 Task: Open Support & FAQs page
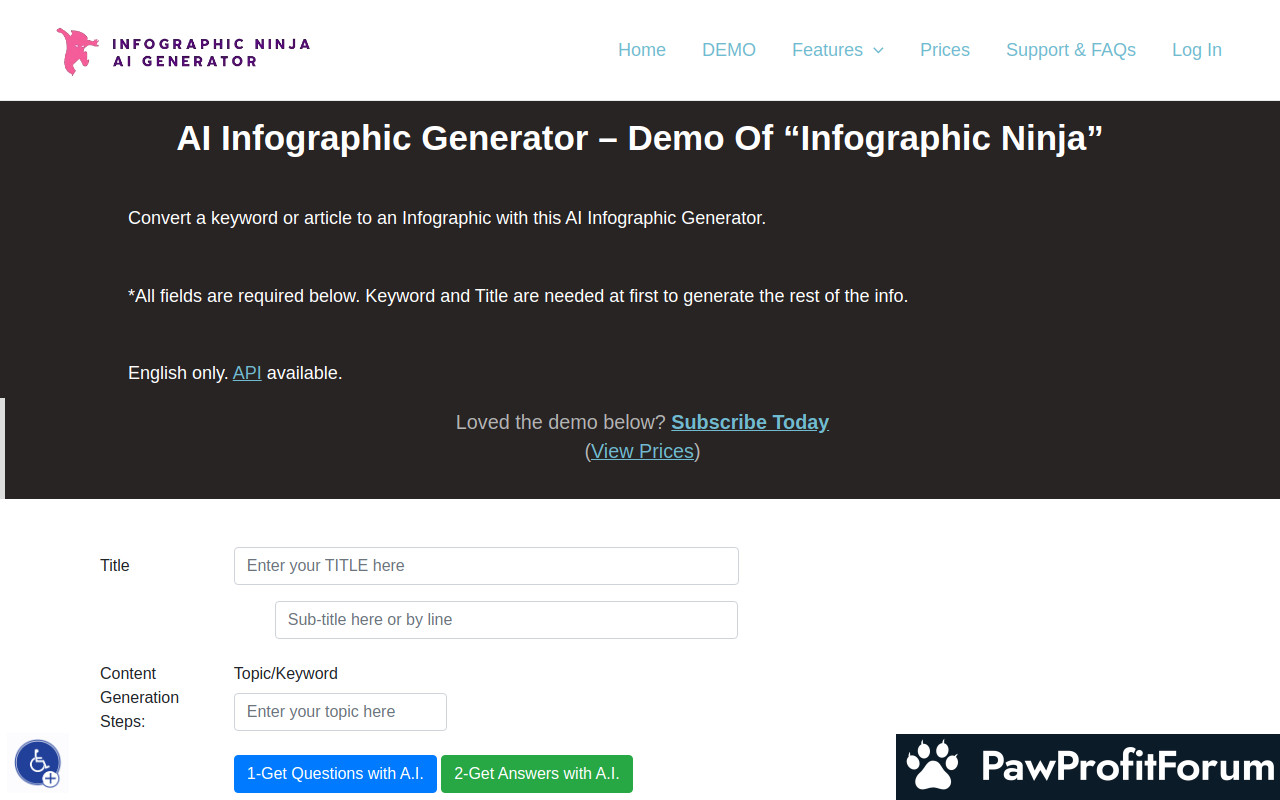point(1070,50)
